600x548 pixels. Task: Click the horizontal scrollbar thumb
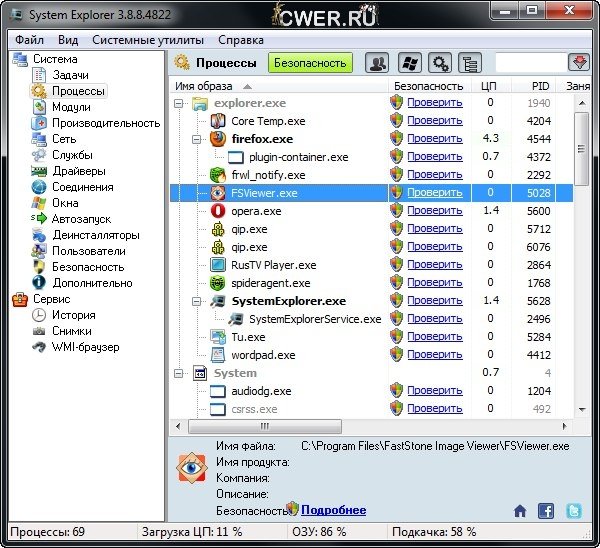[x=265, y=426]
